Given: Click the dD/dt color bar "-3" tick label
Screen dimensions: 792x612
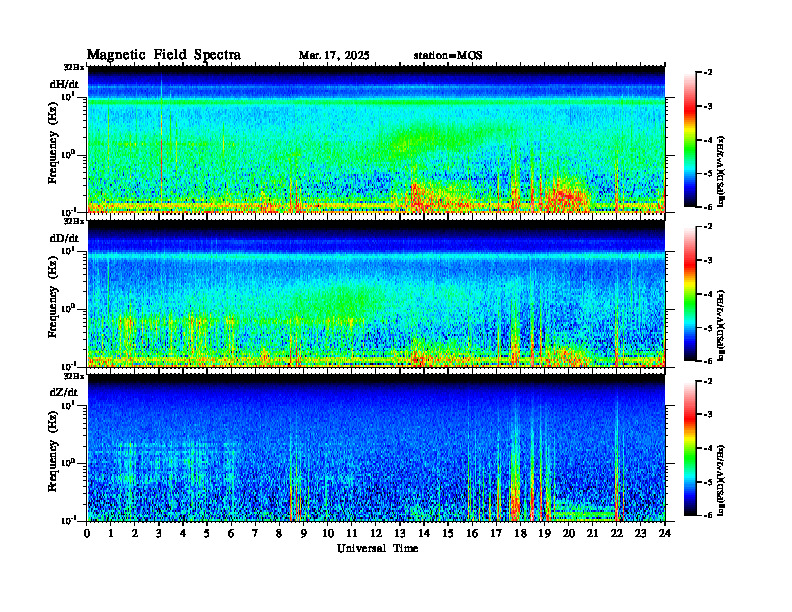Looking at the screenshot, I should [x=708, y=261].
